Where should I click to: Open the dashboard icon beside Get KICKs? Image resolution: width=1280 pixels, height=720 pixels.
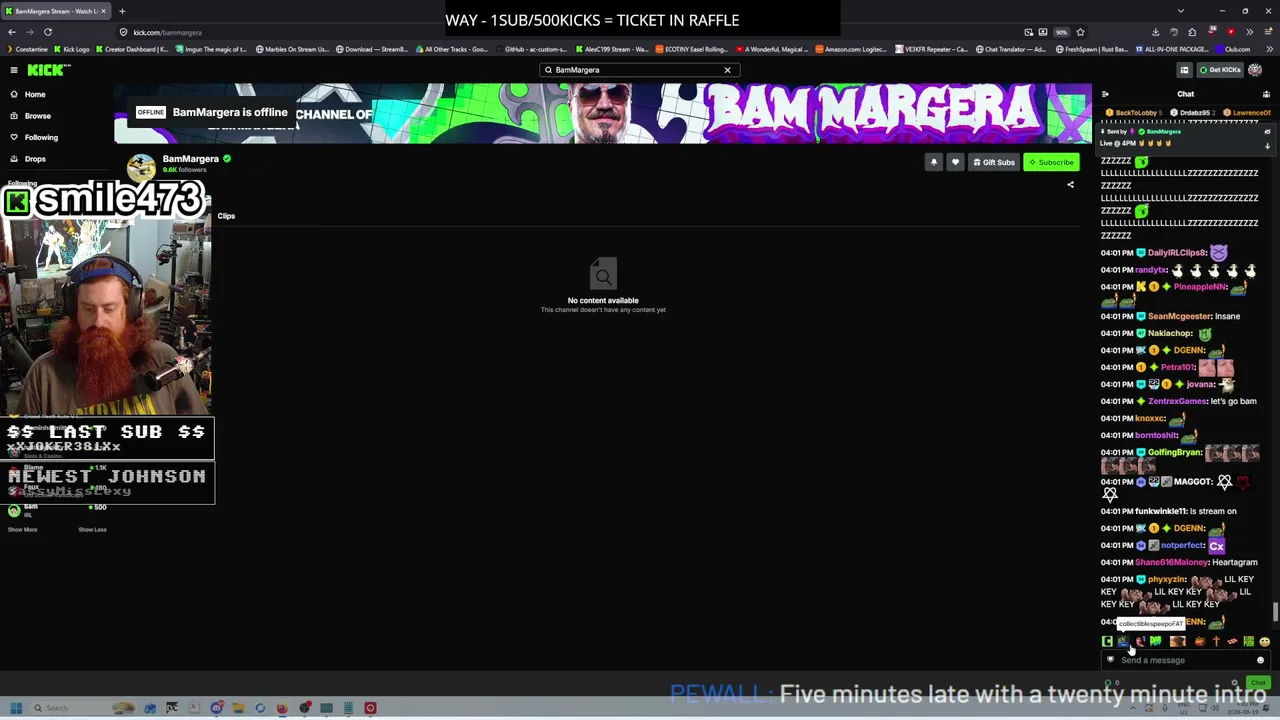click(x=1184, y=70)
